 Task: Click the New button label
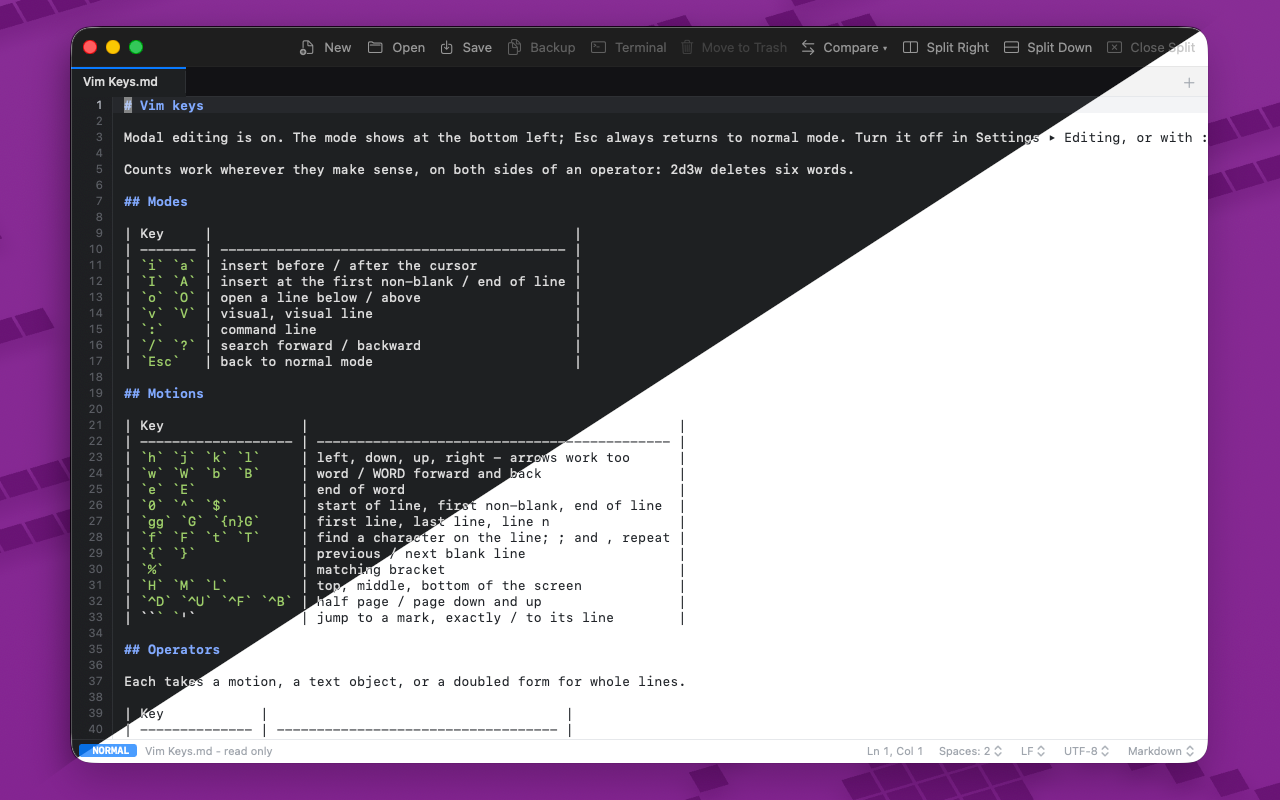[338, 47]
